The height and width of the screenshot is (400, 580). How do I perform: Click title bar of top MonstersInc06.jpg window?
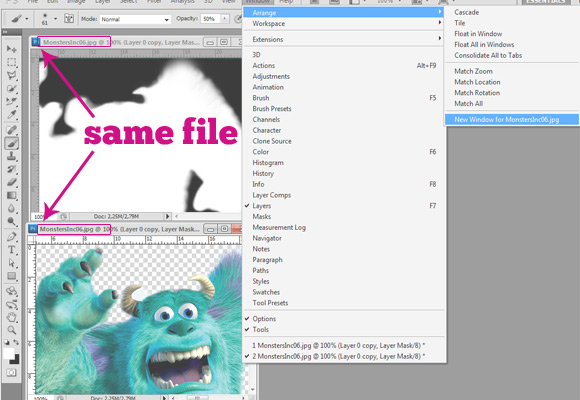click(x=136, y=42)
